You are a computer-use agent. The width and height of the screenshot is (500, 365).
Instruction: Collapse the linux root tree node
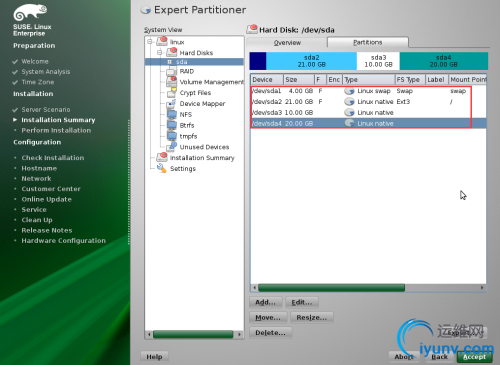click(x=150, y=42)
